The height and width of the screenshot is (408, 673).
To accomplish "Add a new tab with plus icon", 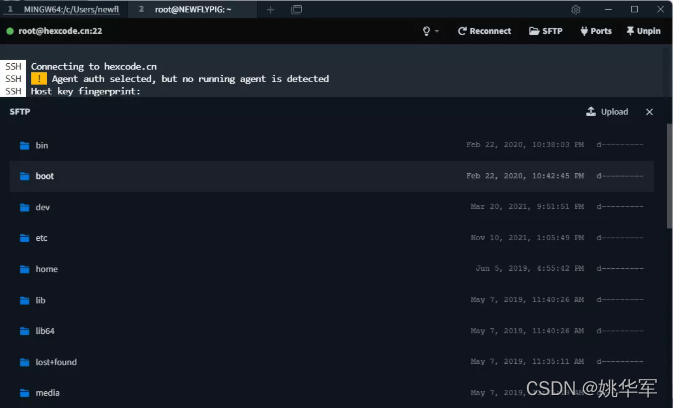I will [x=270, y=9].
